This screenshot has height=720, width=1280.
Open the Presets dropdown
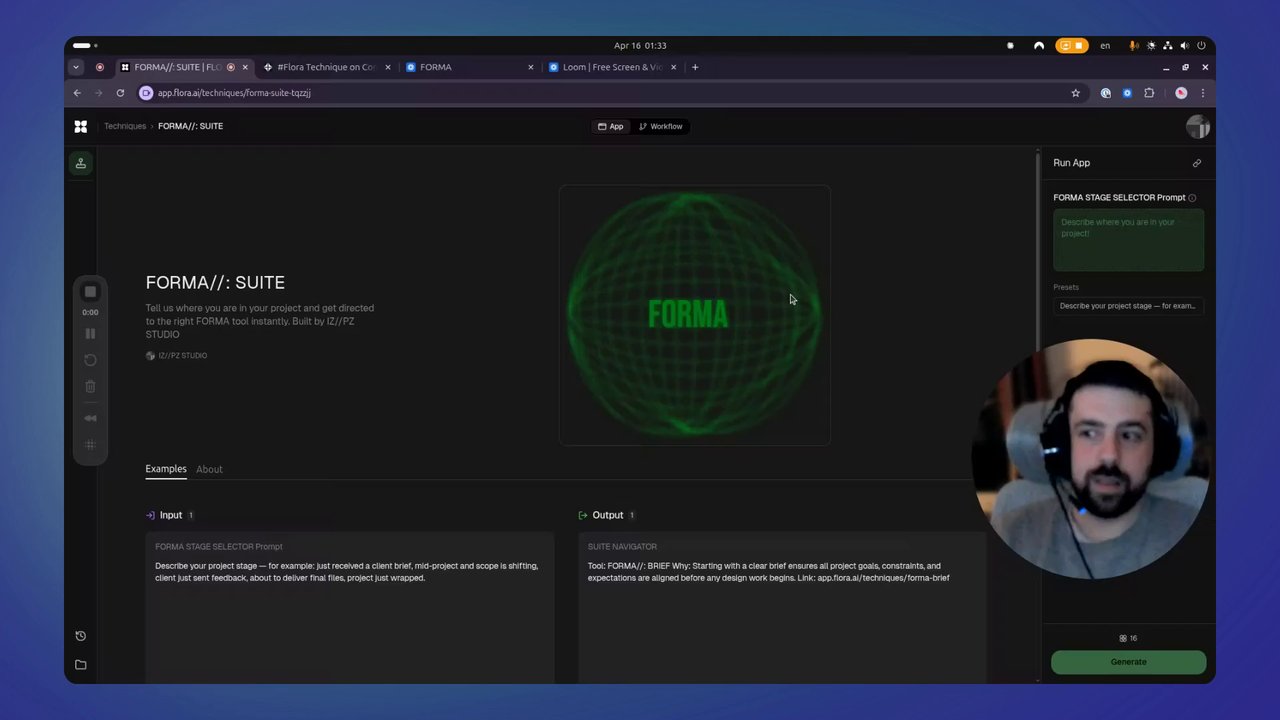pos(1128,306)
